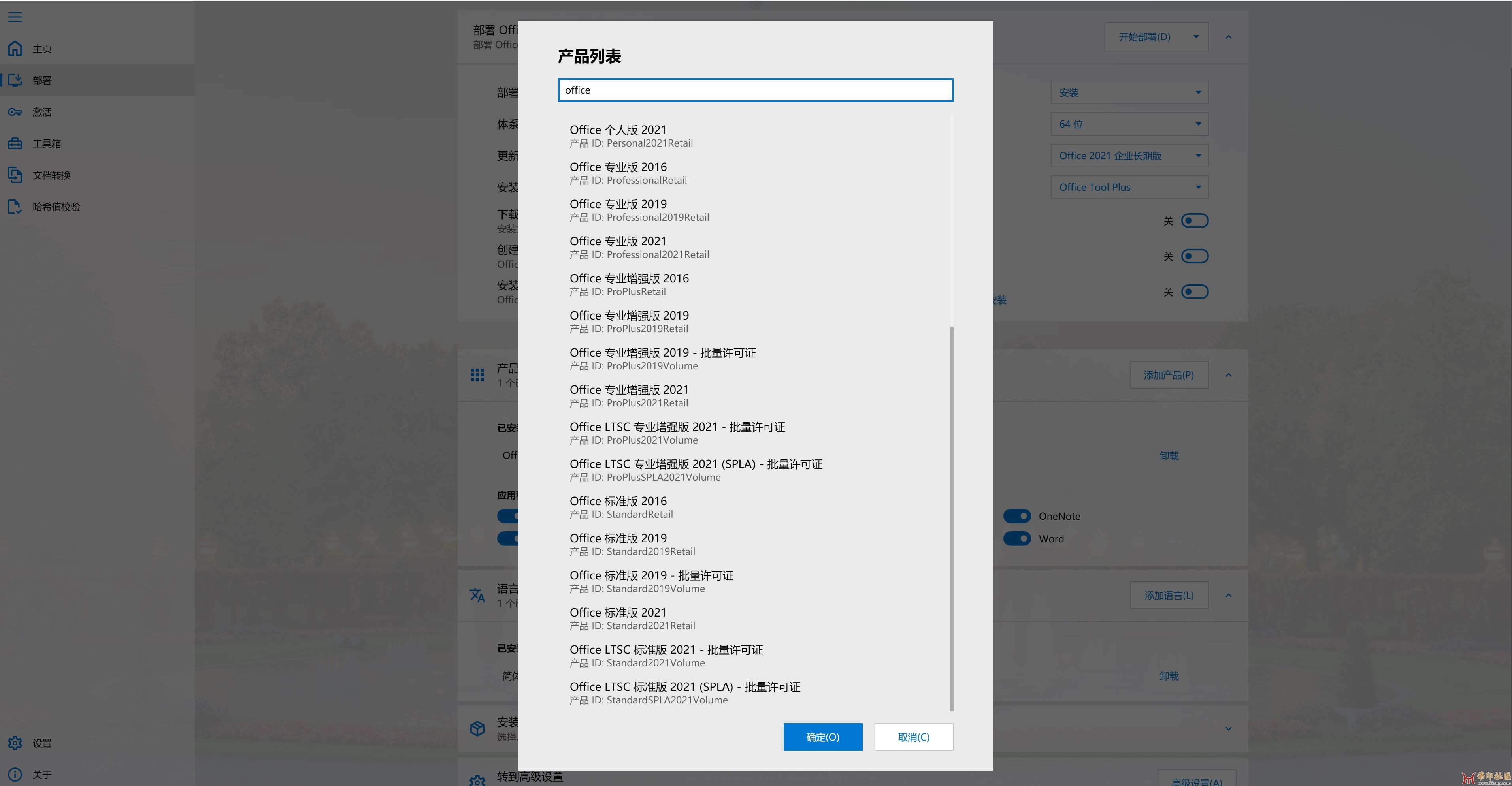Click the hash check file icon
Image resolution: width=1512 pixels, height=786 pixels.
[15, 207]
